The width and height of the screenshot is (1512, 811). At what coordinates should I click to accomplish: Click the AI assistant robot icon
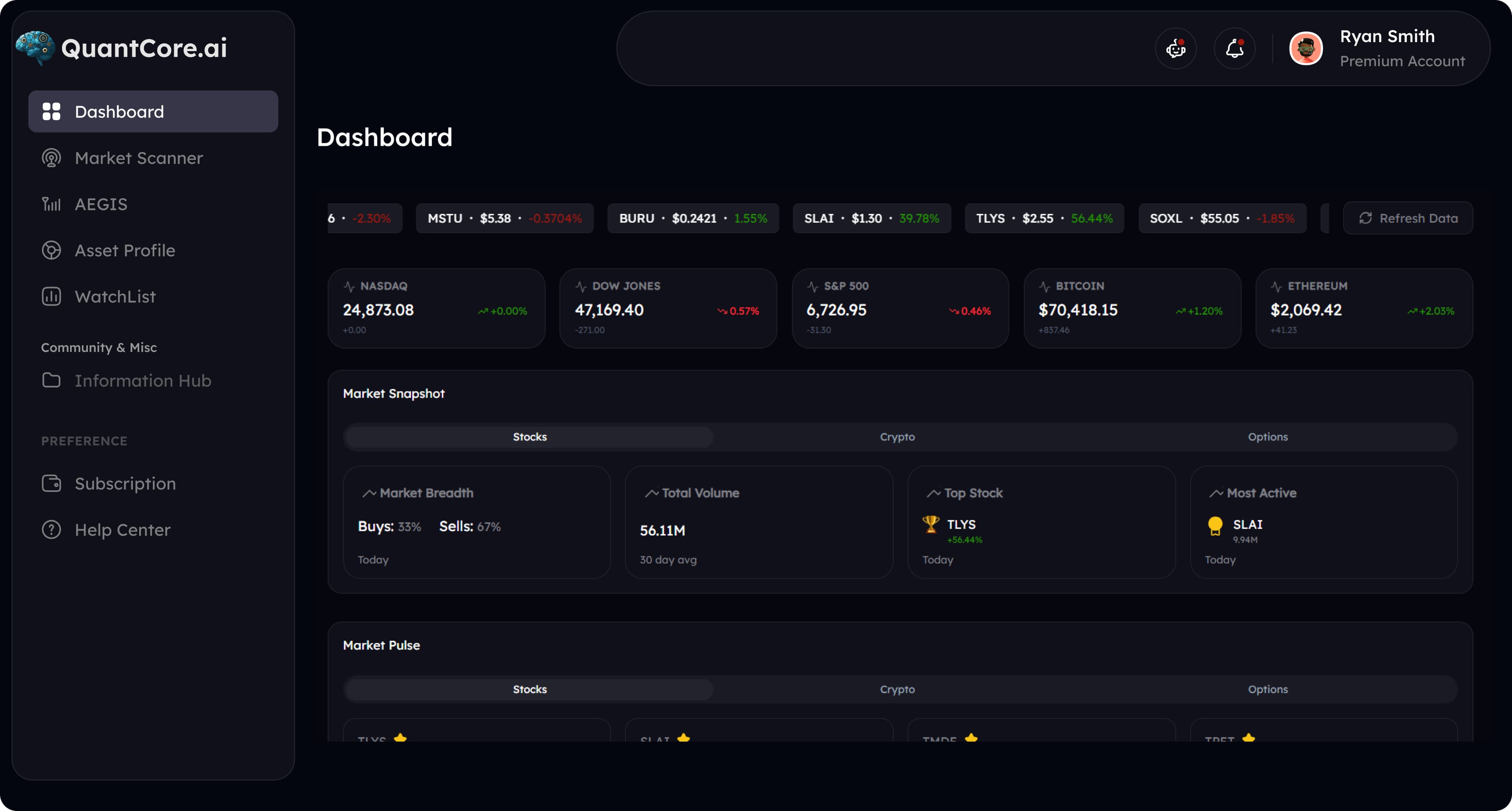[x=1176, y=49]
